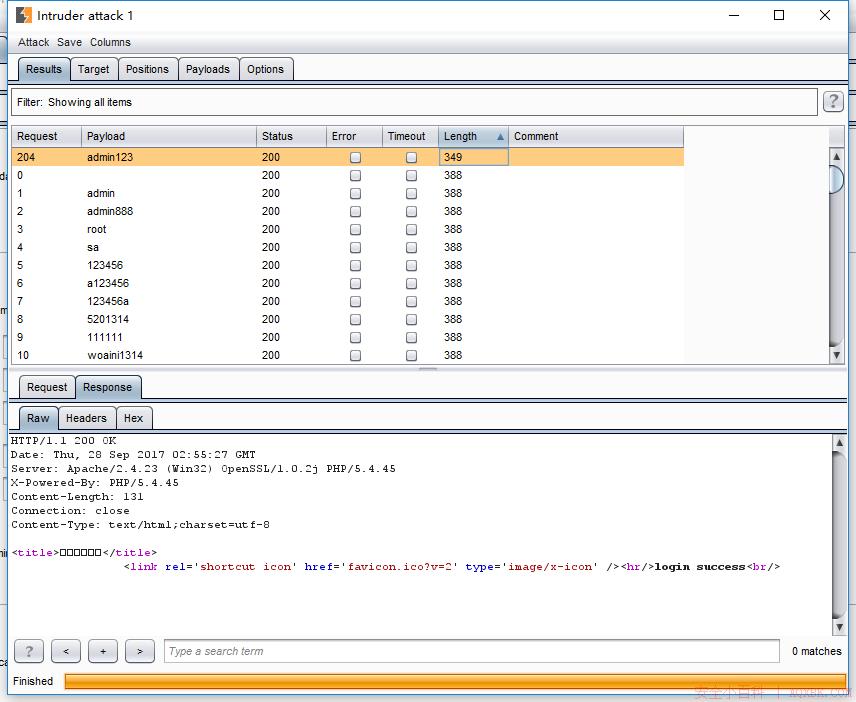Go to next search match arrow
Screen dimensions: 856x702
140,651
